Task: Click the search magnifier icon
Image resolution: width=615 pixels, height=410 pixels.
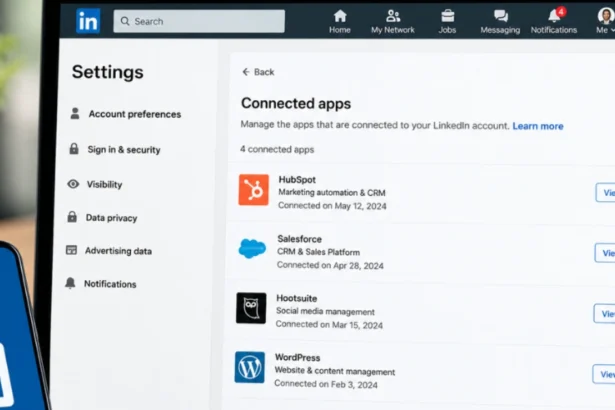Action: (x=125, y=21)
